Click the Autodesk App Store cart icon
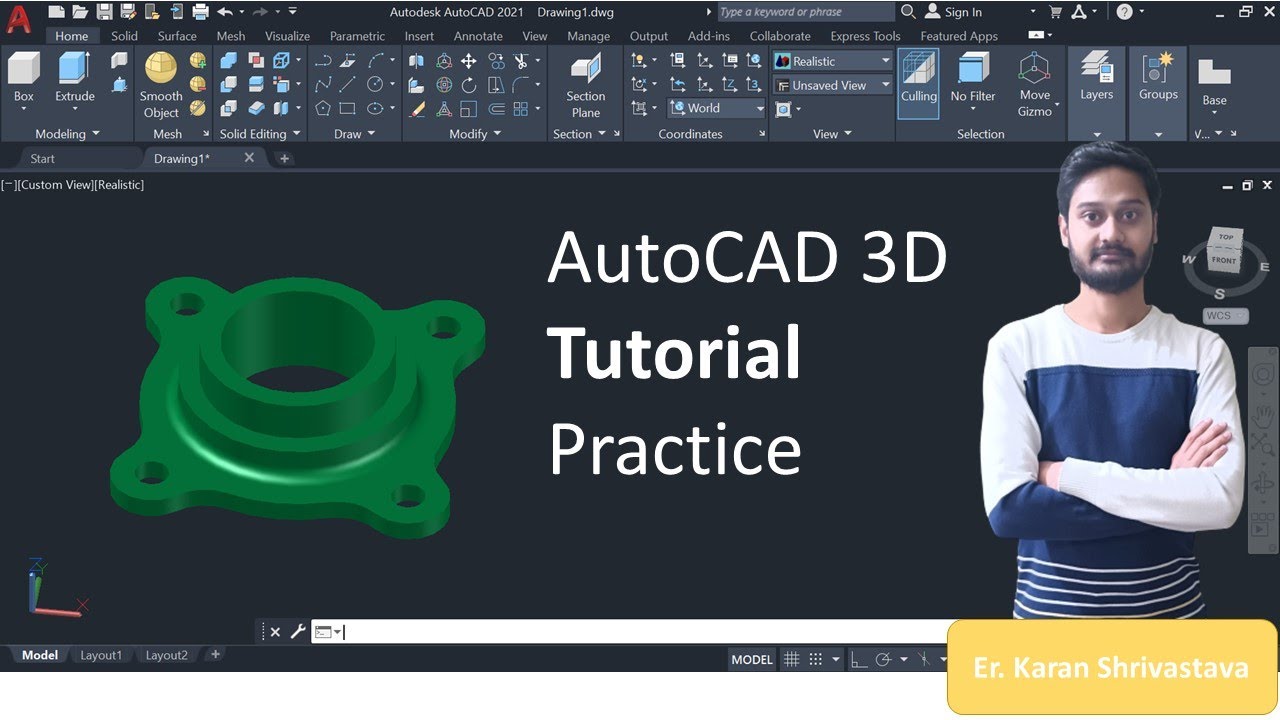This screenshot has height=720, width=1280. click(x=1056, y=12)
